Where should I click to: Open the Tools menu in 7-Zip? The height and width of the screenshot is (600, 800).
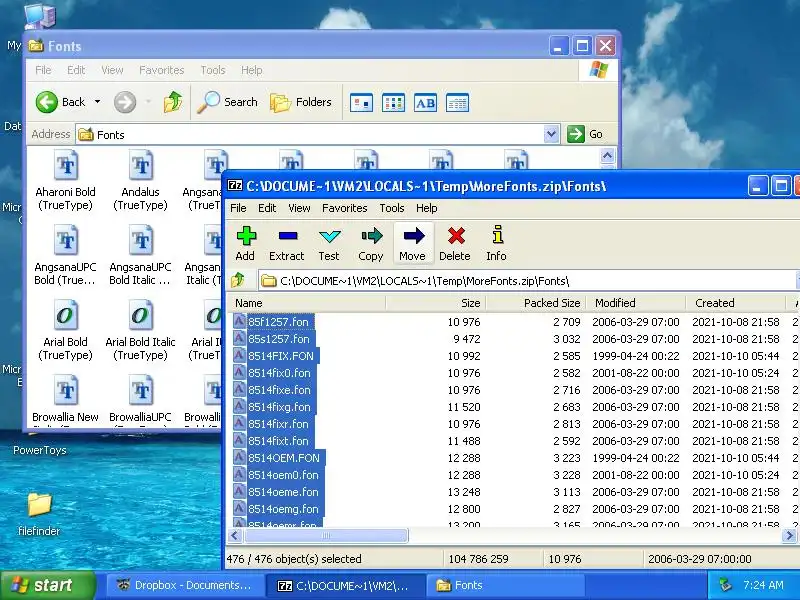tap(392, 208)
